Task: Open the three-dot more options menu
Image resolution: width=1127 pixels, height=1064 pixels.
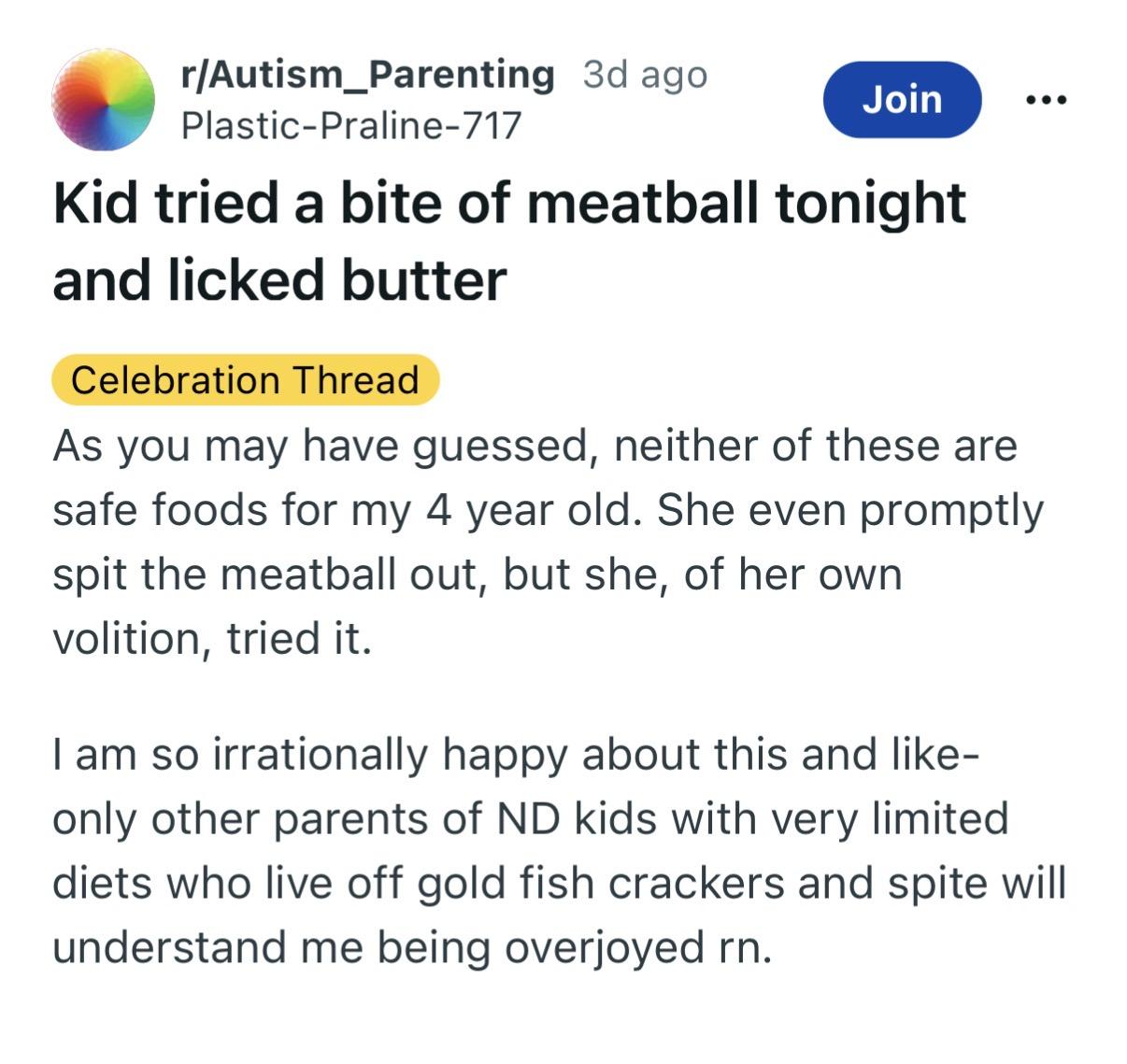Action: pos(1045,99)
